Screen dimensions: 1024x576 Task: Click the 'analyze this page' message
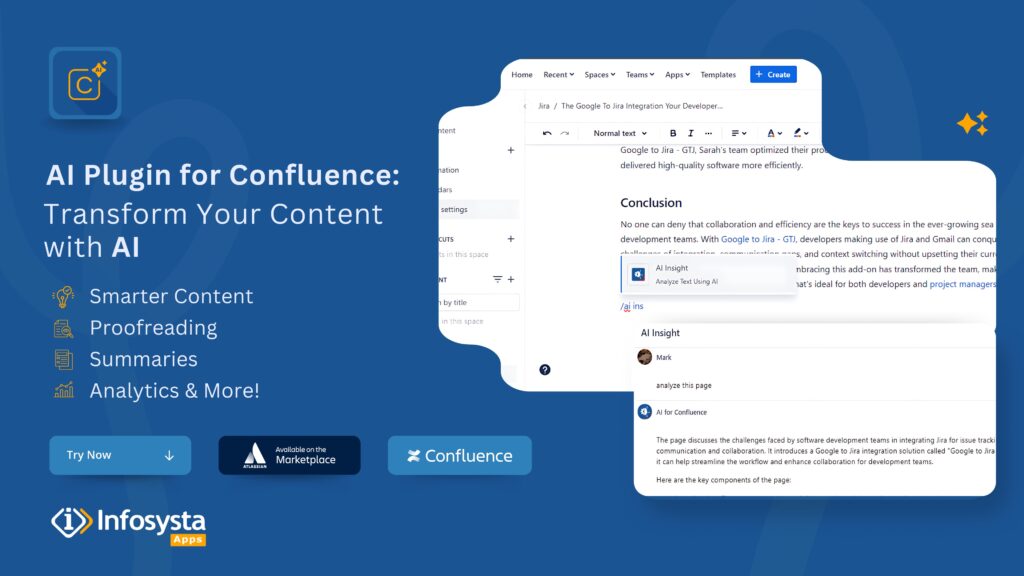[684, 385]
